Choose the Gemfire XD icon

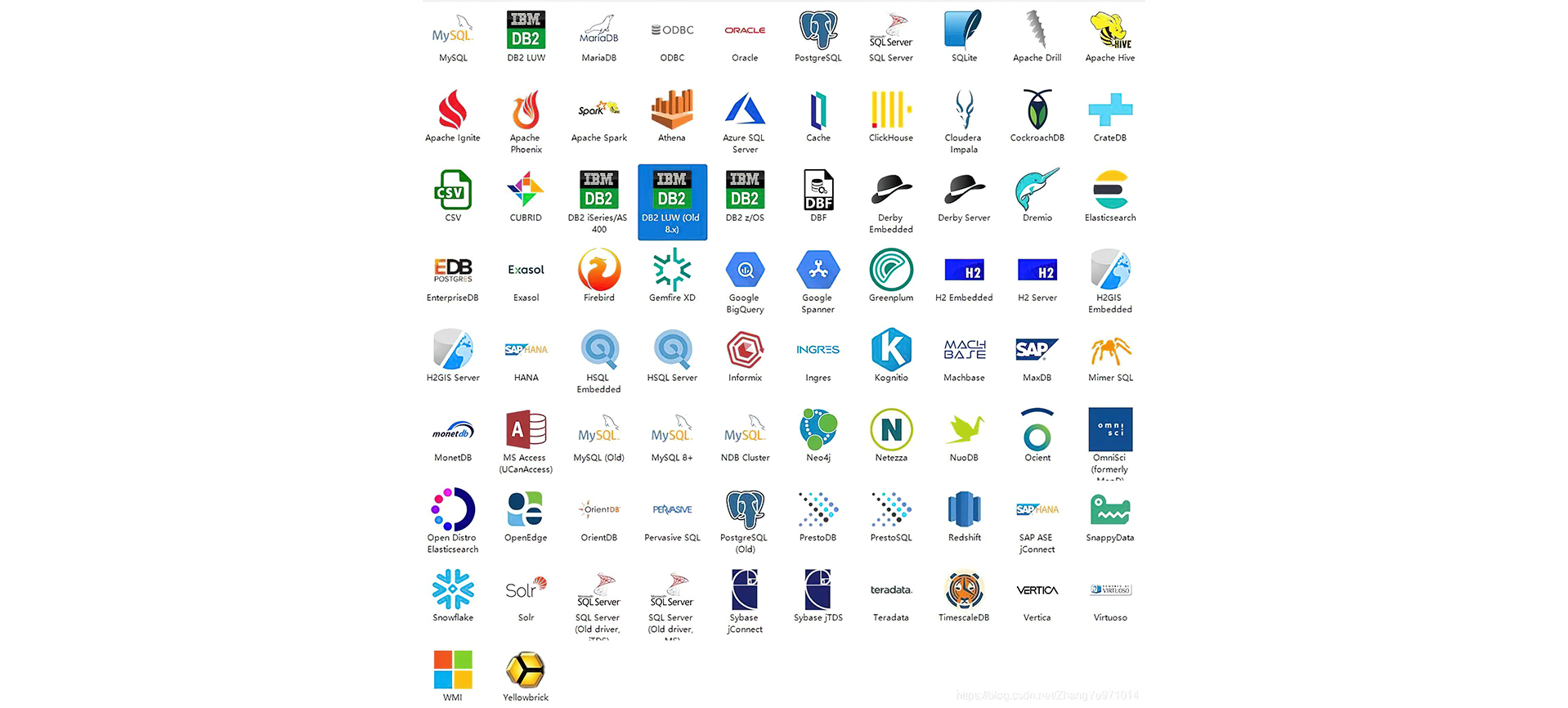pyautogui.click(x=672, y=271)
